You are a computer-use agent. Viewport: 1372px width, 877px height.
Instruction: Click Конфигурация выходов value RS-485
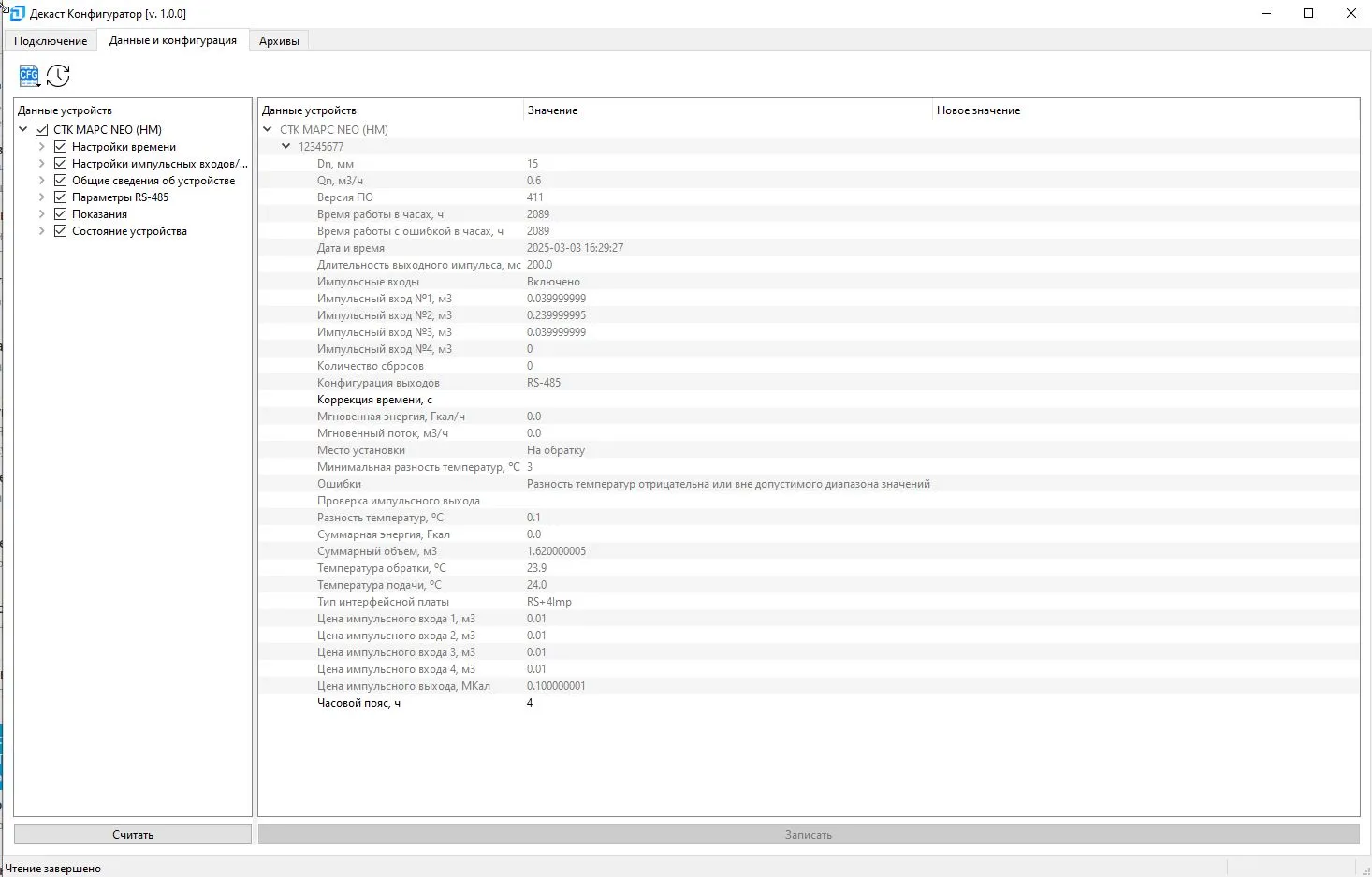(544, 383)
